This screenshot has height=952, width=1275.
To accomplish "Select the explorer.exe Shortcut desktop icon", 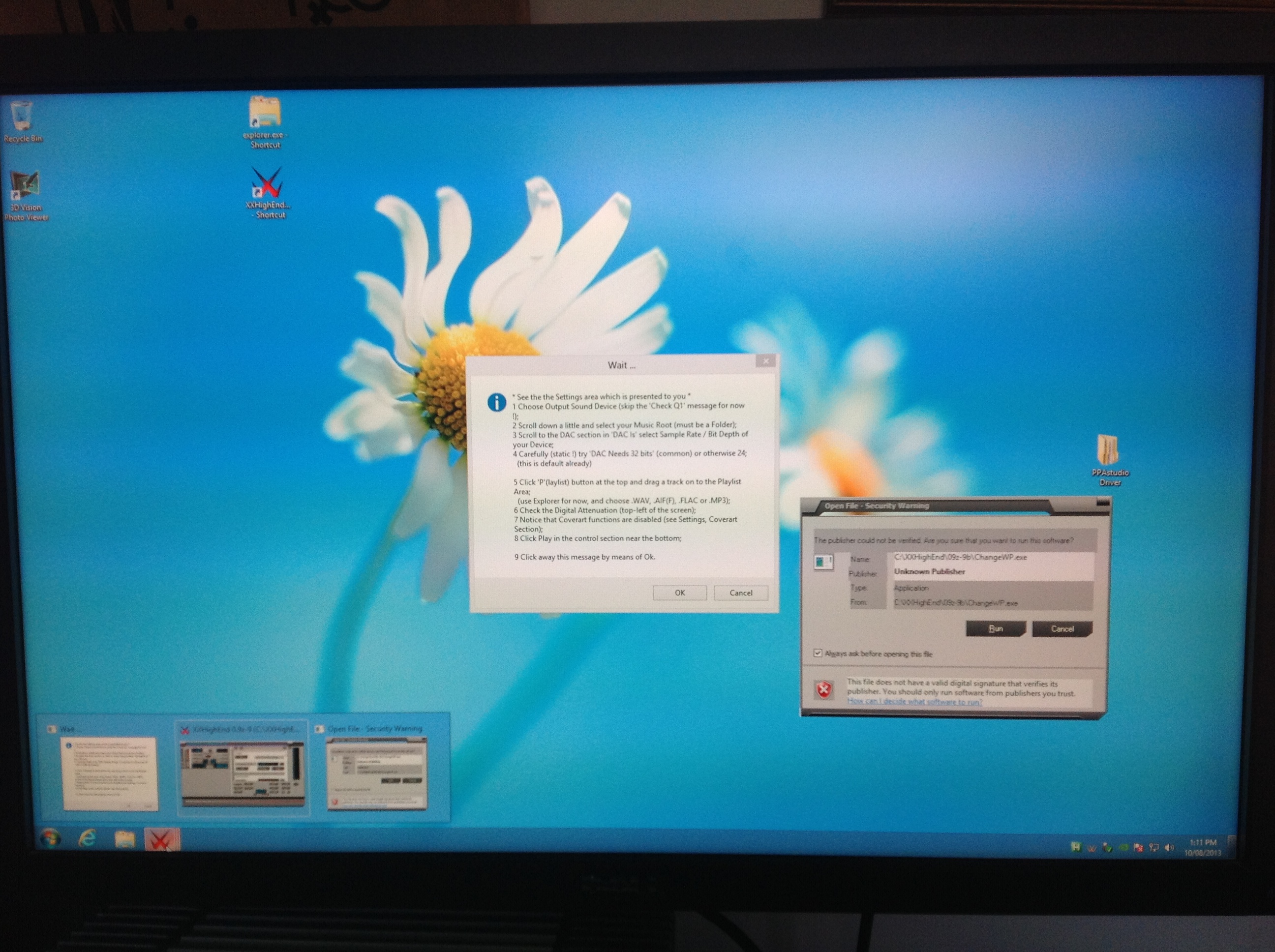I will (x=265, y=122).
